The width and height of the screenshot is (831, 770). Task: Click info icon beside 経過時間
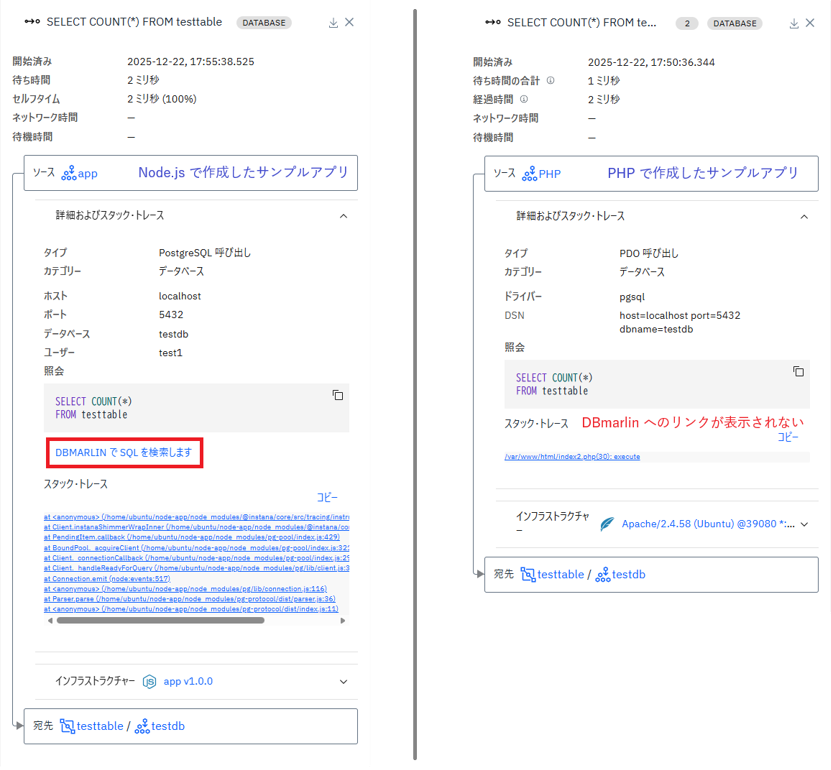click(524, 99)
